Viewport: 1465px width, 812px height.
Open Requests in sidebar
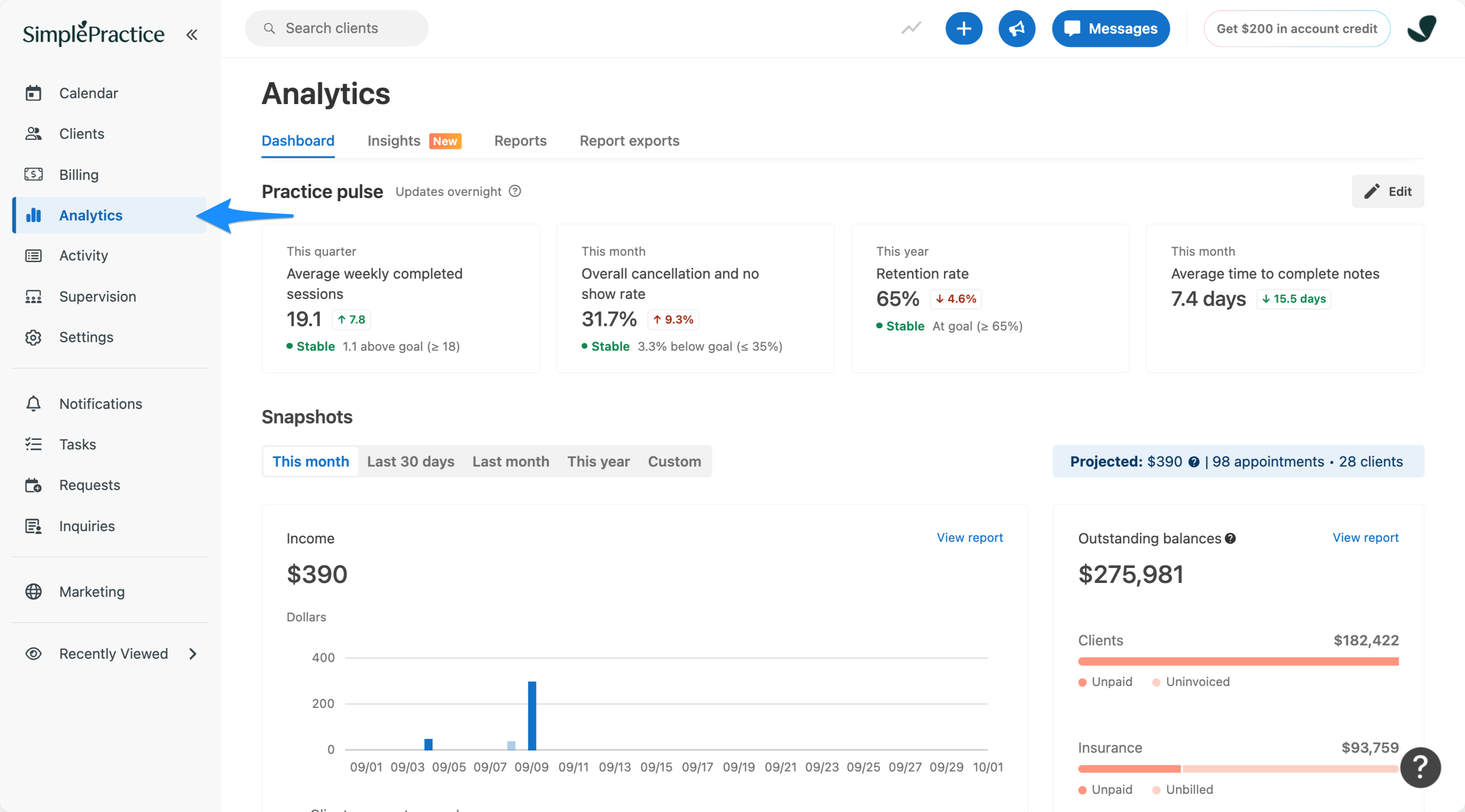click(x=89, y=485)
